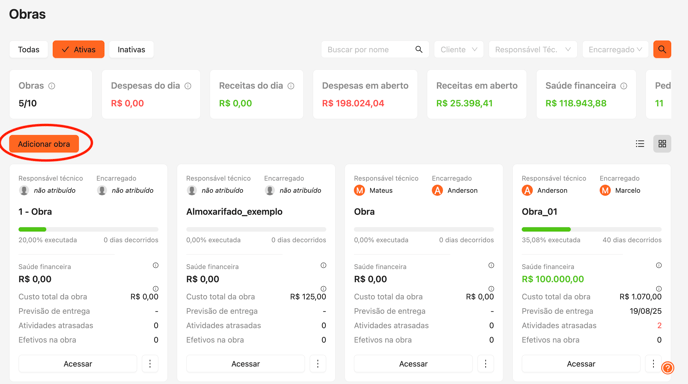Image resolution: width=688 pixels, height=384 pixels.
Task: Show Custo total info on 1 - Obra
Action: pos(156,289)
